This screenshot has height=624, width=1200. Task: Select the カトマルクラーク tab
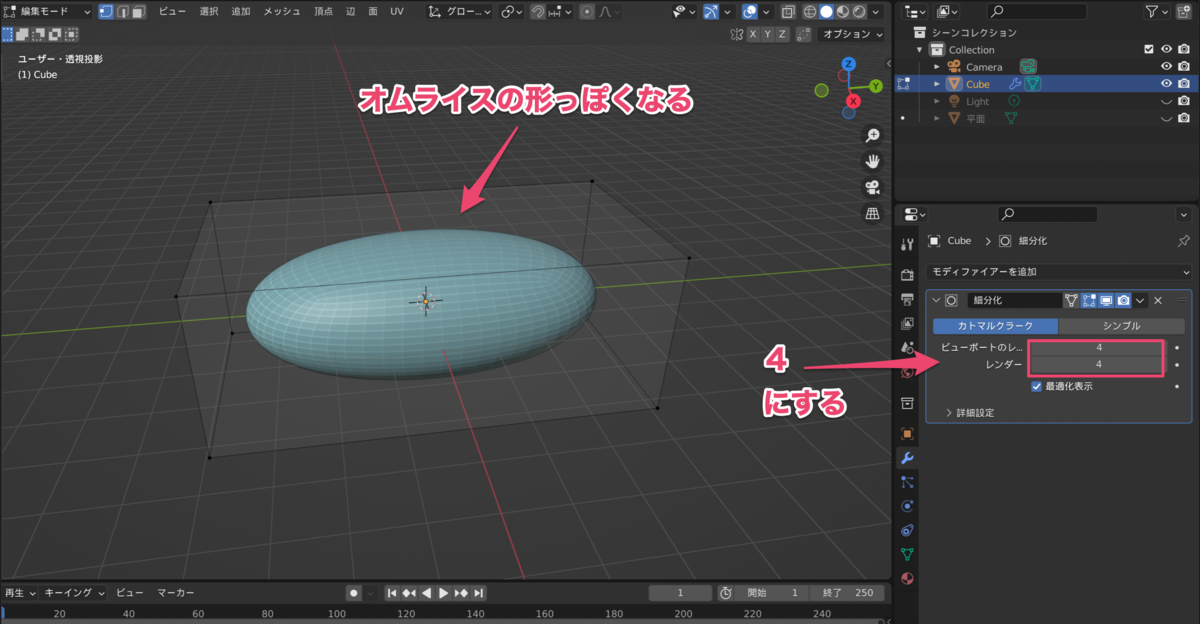tap(995, 326)
